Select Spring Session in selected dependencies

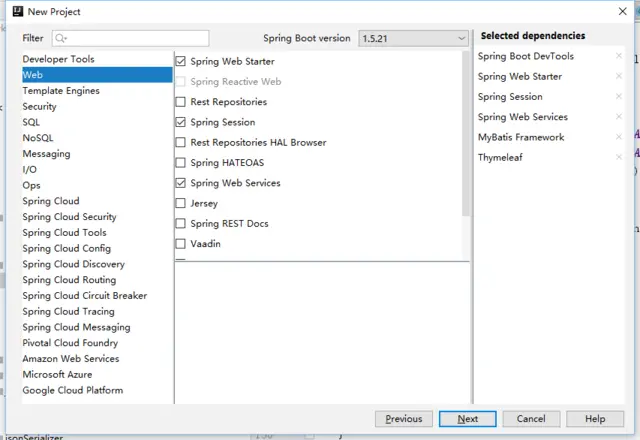[510, 97]
